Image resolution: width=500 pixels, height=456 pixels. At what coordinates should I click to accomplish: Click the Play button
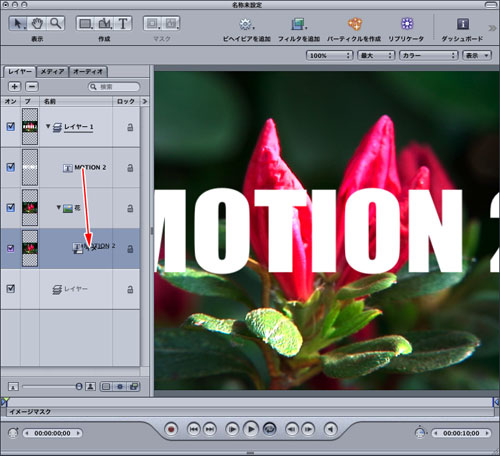[x=251, y=429]
